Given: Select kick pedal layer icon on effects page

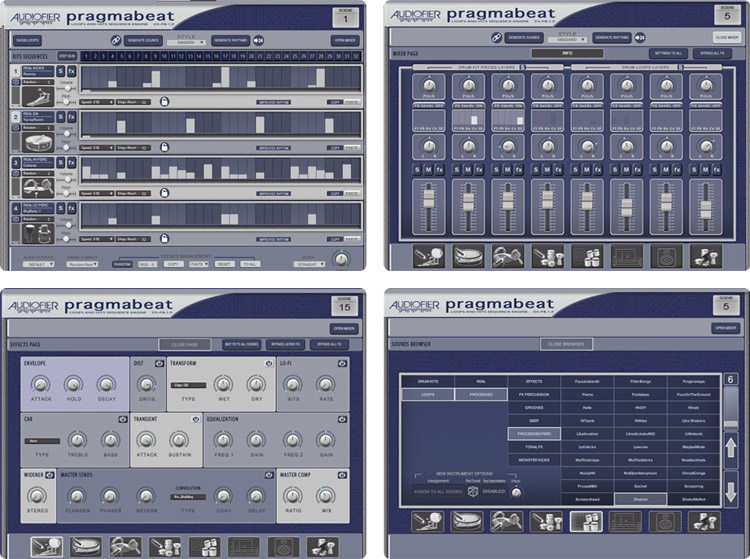Looking at the screenshot, I should click(x=47, y=547).
